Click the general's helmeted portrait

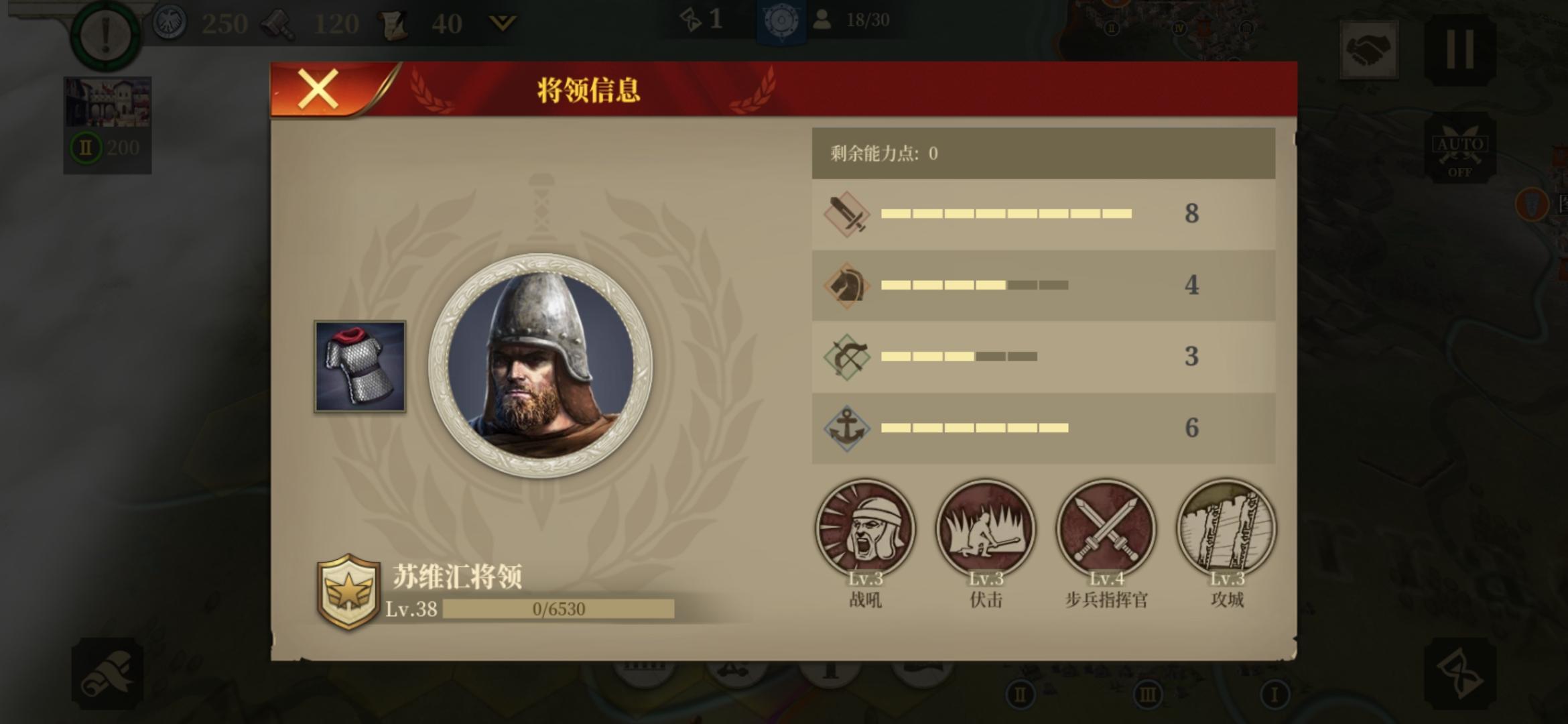(541, 365)
